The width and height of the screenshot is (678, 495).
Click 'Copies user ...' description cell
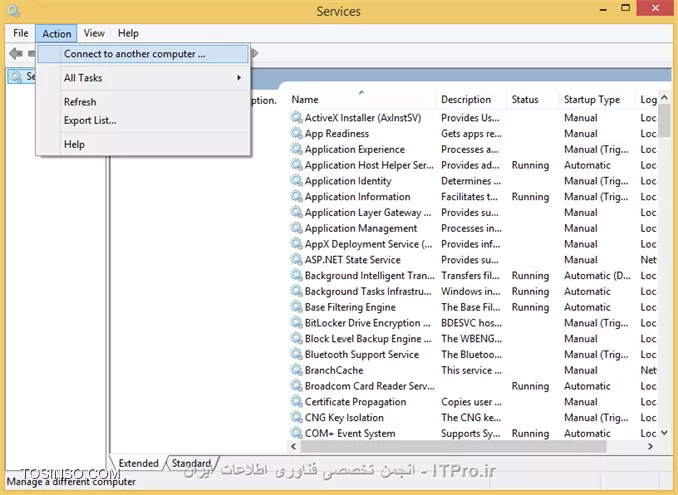pos(471,402)
